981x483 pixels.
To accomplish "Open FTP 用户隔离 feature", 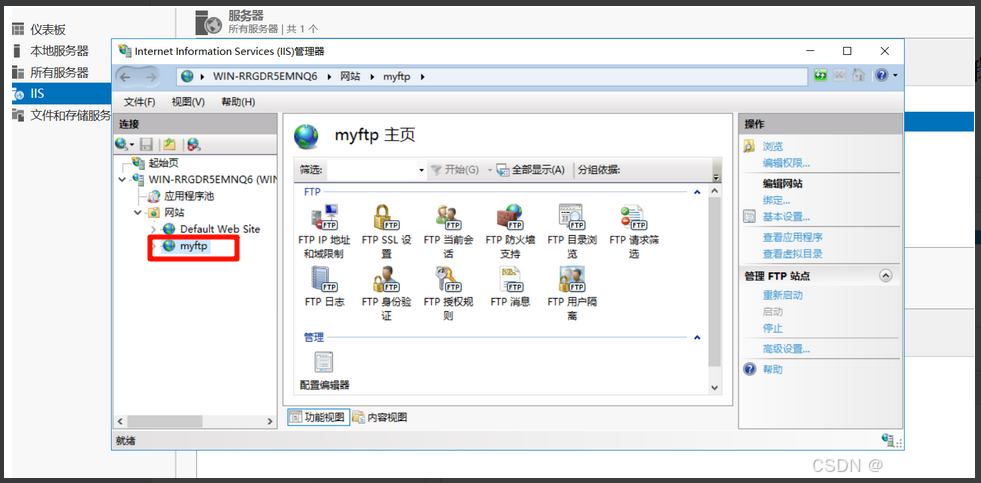I will coord(572,293).
